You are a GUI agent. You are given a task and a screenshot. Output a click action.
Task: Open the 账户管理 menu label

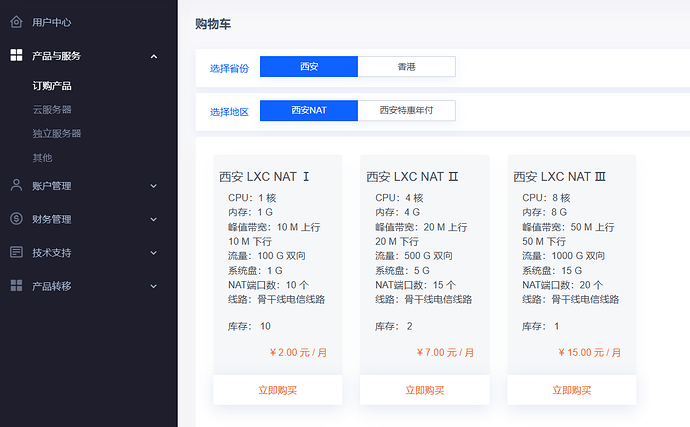coord(51,186)
